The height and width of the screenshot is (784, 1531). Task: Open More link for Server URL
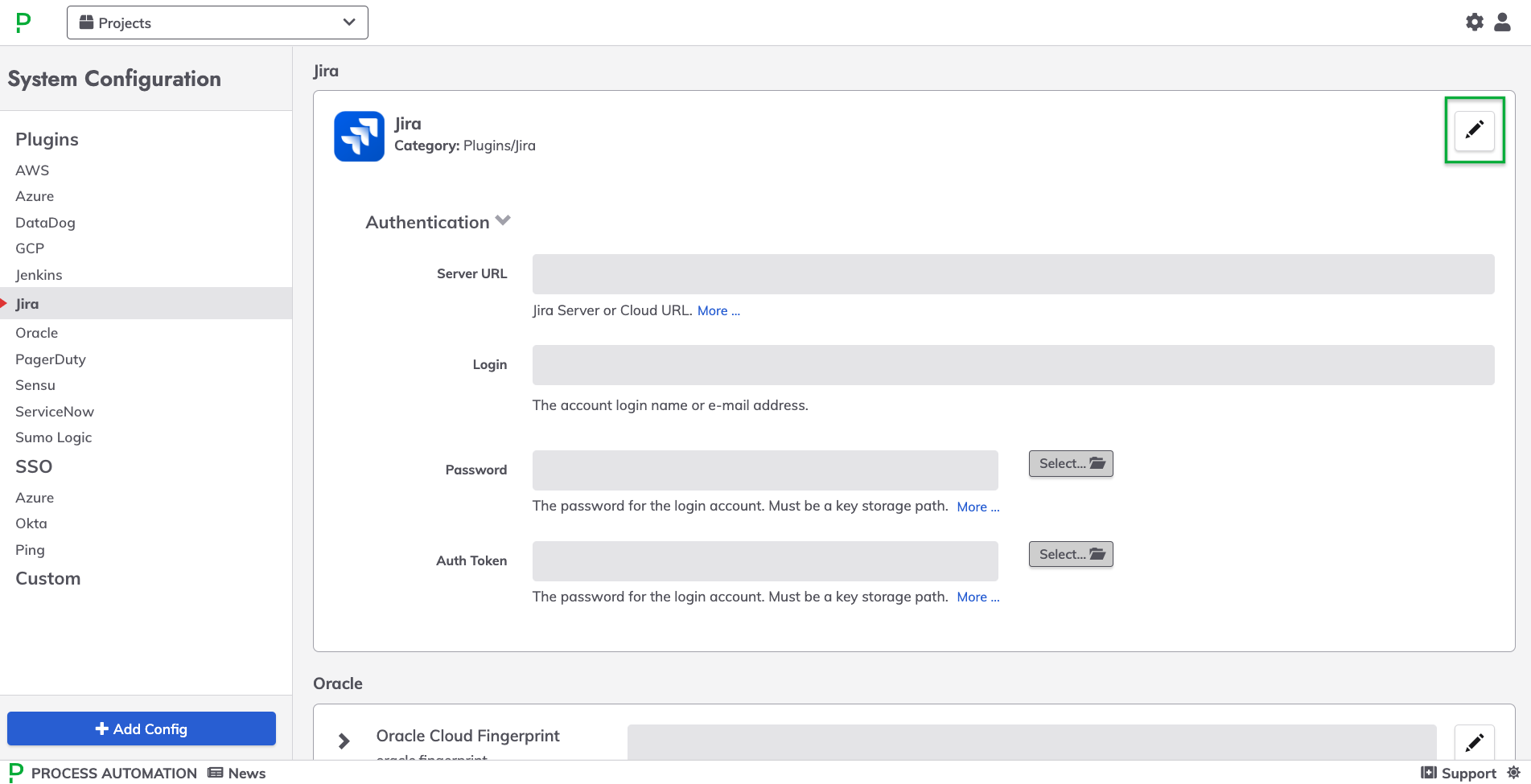(x=718, y=310)
